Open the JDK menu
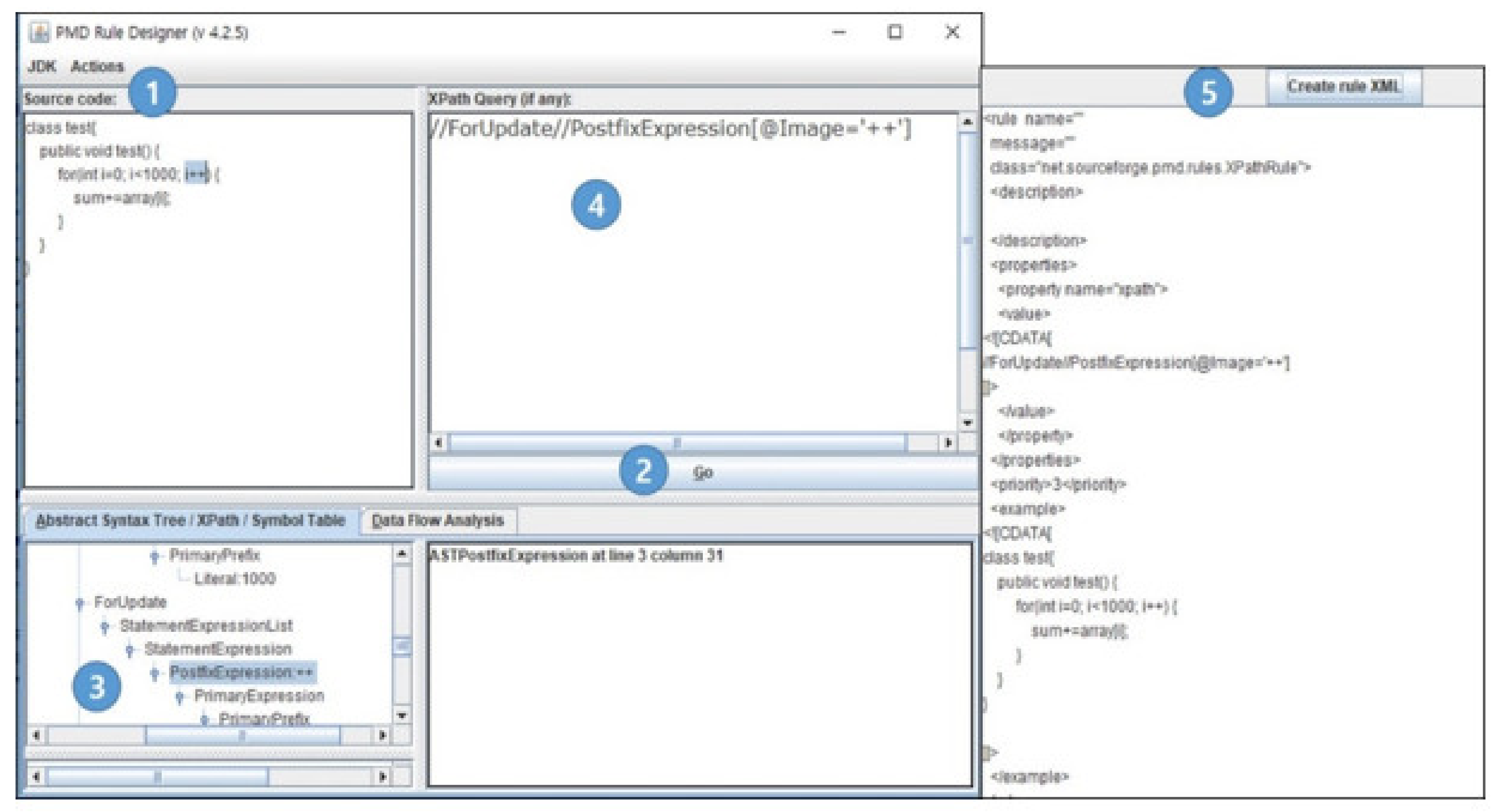Image resolution: width=1504 pixels, height=812 pixels. point(41,66)
